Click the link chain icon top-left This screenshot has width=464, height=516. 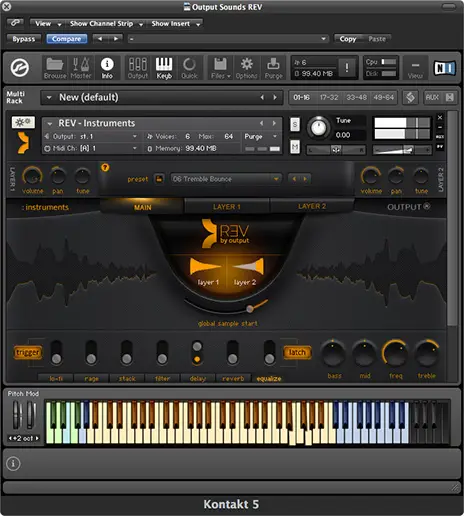pos(15,23)
